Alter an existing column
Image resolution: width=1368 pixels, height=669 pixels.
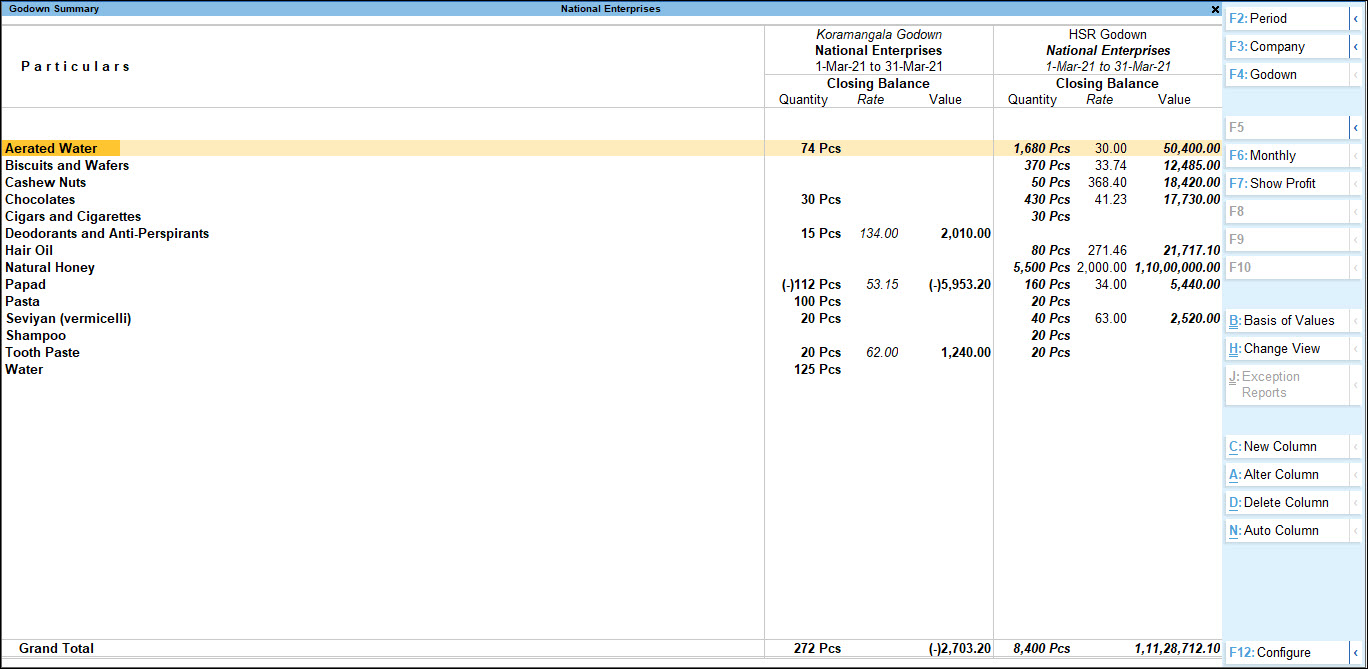[1285, 474]
